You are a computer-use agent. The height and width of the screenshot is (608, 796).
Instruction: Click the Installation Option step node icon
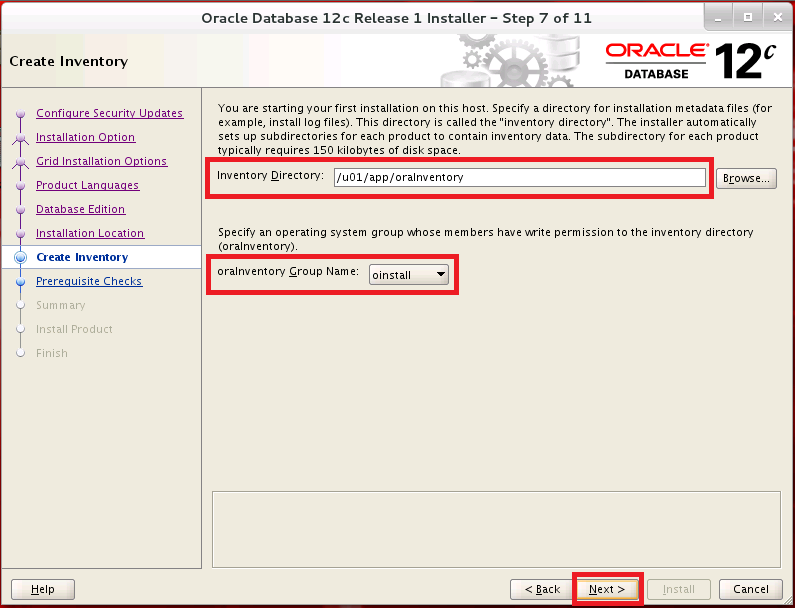[x=20, y=138]
